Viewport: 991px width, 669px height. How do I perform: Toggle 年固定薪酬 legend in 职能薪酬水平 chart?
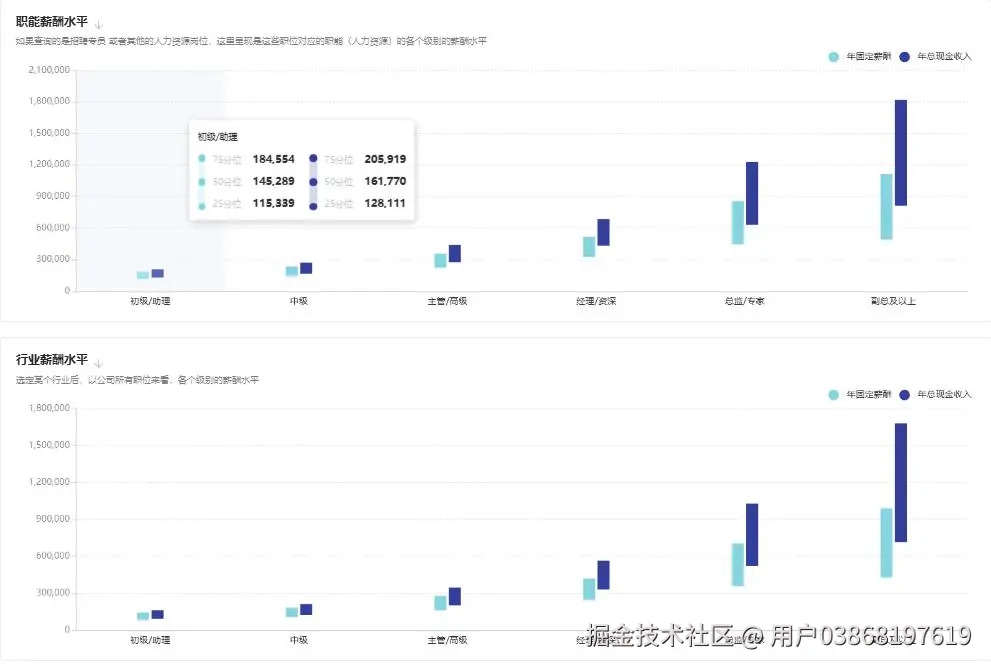tap(860, 56)
